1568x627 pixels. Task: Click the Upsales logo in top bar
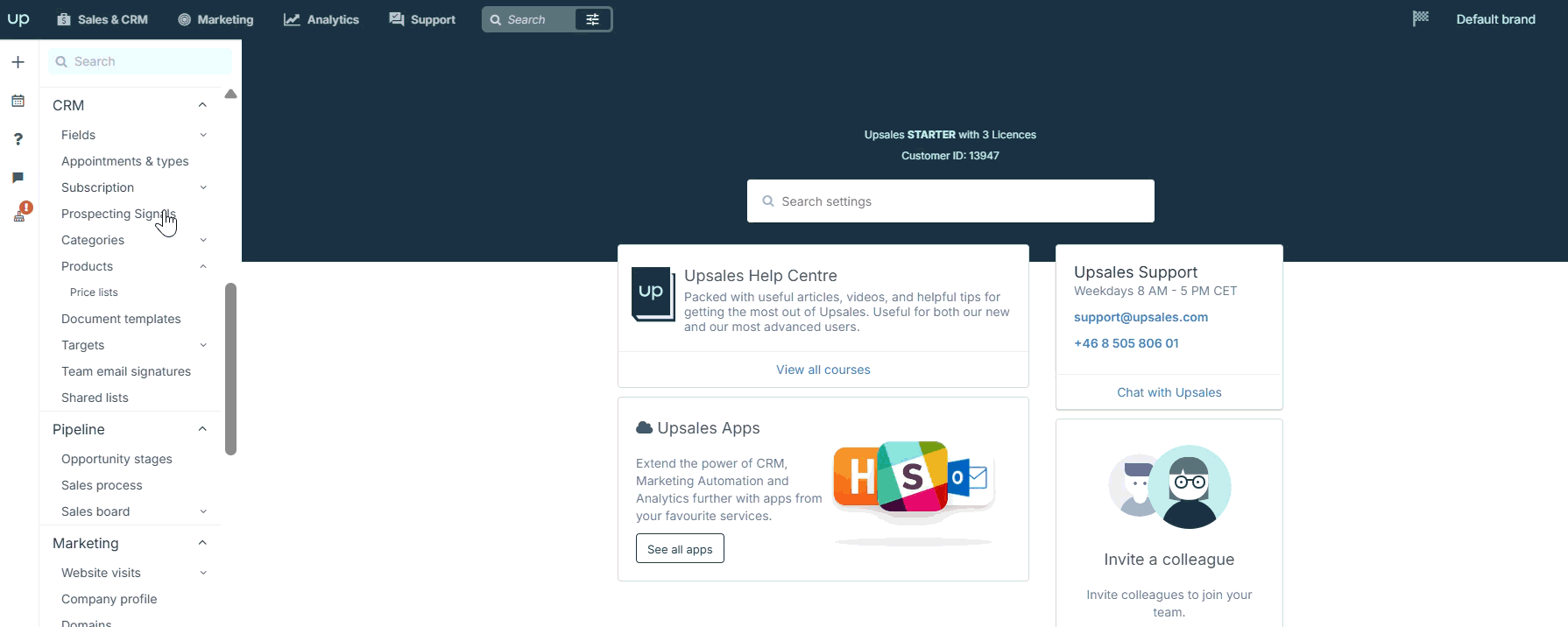pyautogui.click(x=18, y=18)
